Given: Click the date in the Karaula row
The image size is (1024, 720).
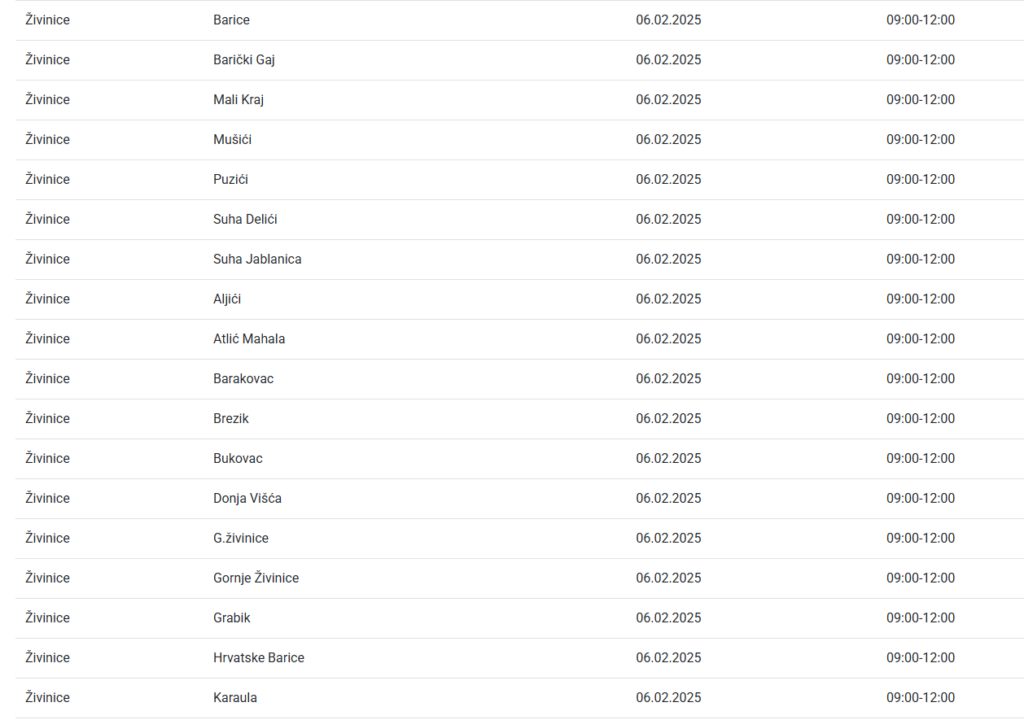Looking at the screenshot, I should tap(669, 698).
